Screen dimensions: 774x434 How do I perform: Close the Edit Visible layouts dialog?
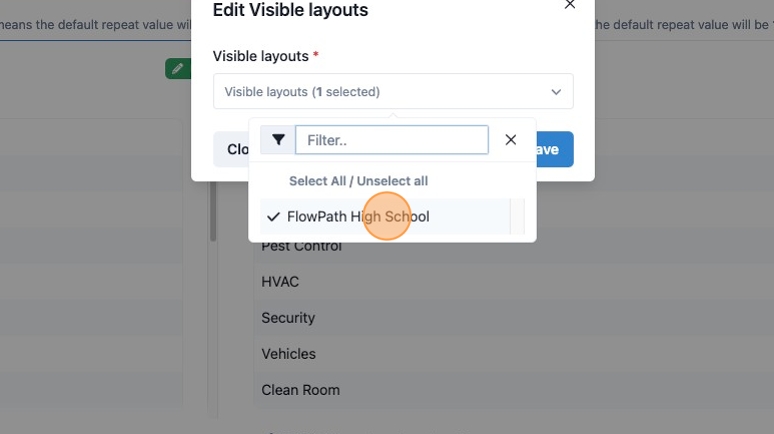tap(570, 4)
